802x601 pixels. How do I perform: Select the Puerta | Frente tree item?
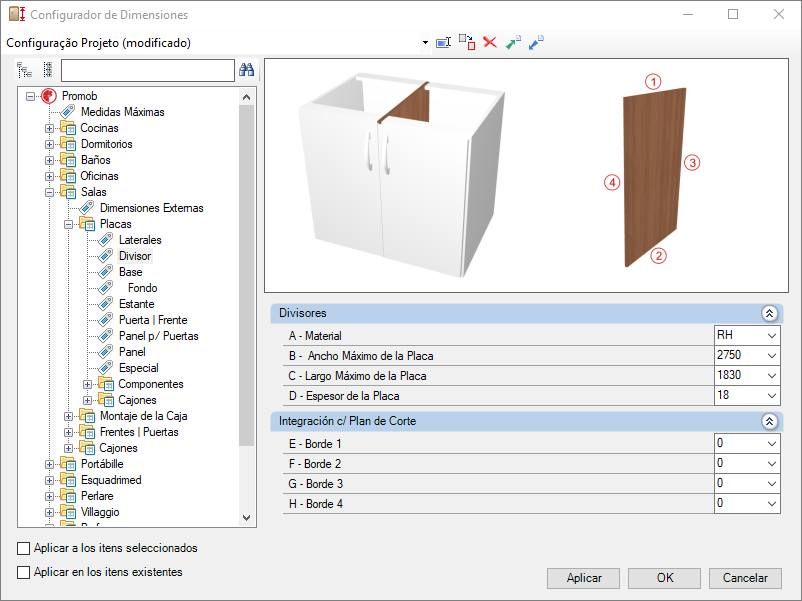coord(153,320)
